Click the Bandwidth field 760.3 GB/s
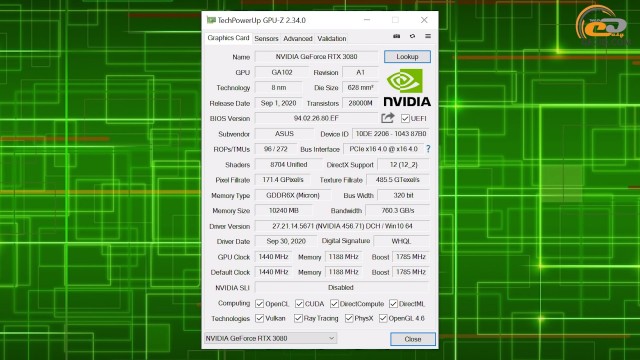Screen dimensions: 640x360 tap(398, 211)
